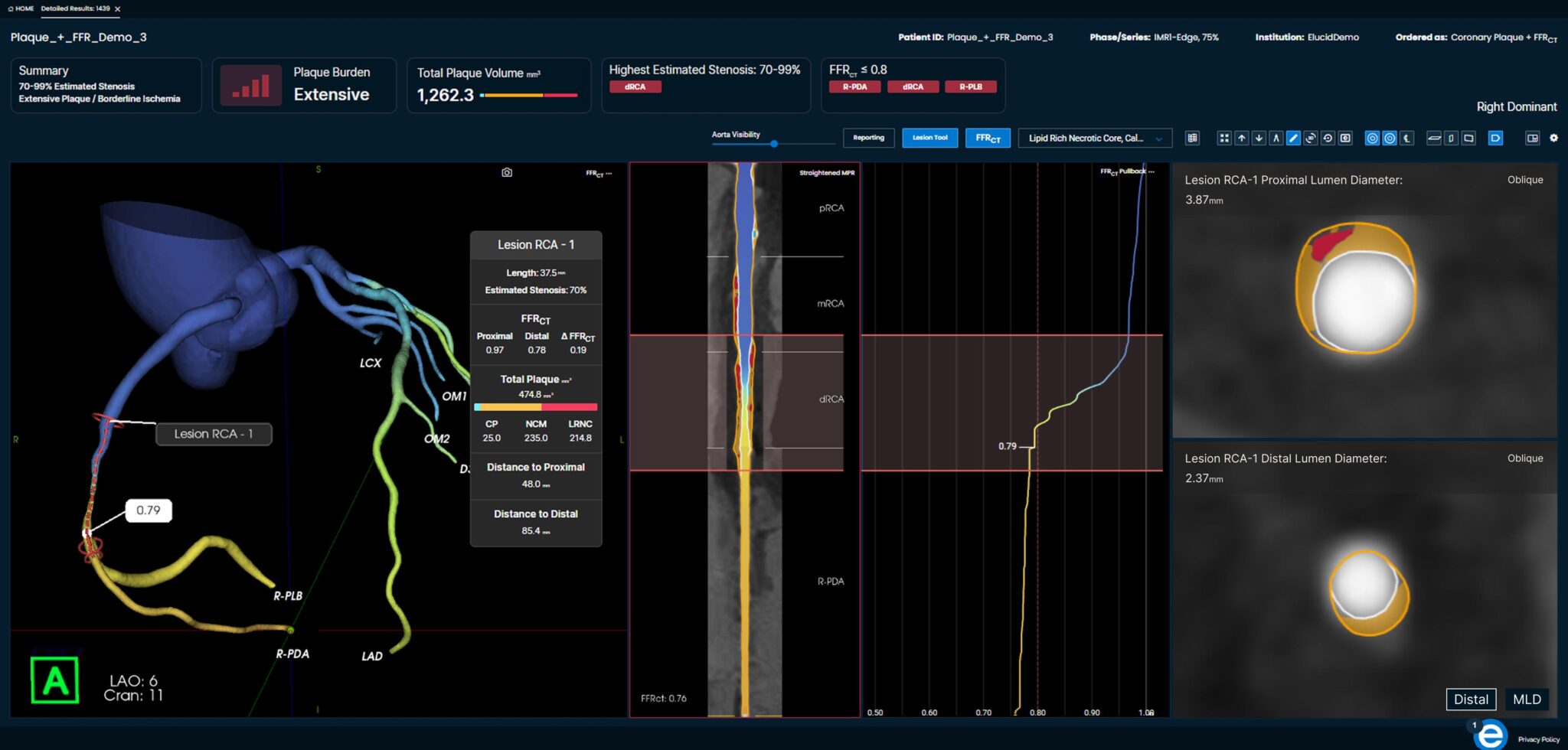Click the four-square layout icon
Image resolution: width=1568 pixels, height=750 pixels.
(x=1223, y=139)
